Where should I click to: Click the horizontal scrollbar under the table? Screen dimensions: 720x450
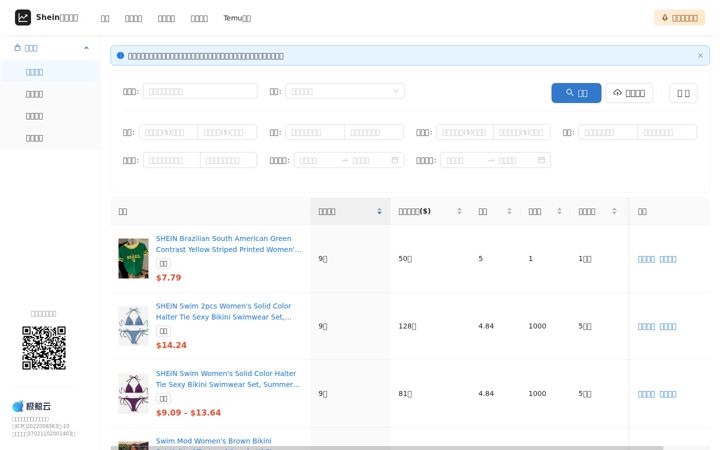pos(387,448)
